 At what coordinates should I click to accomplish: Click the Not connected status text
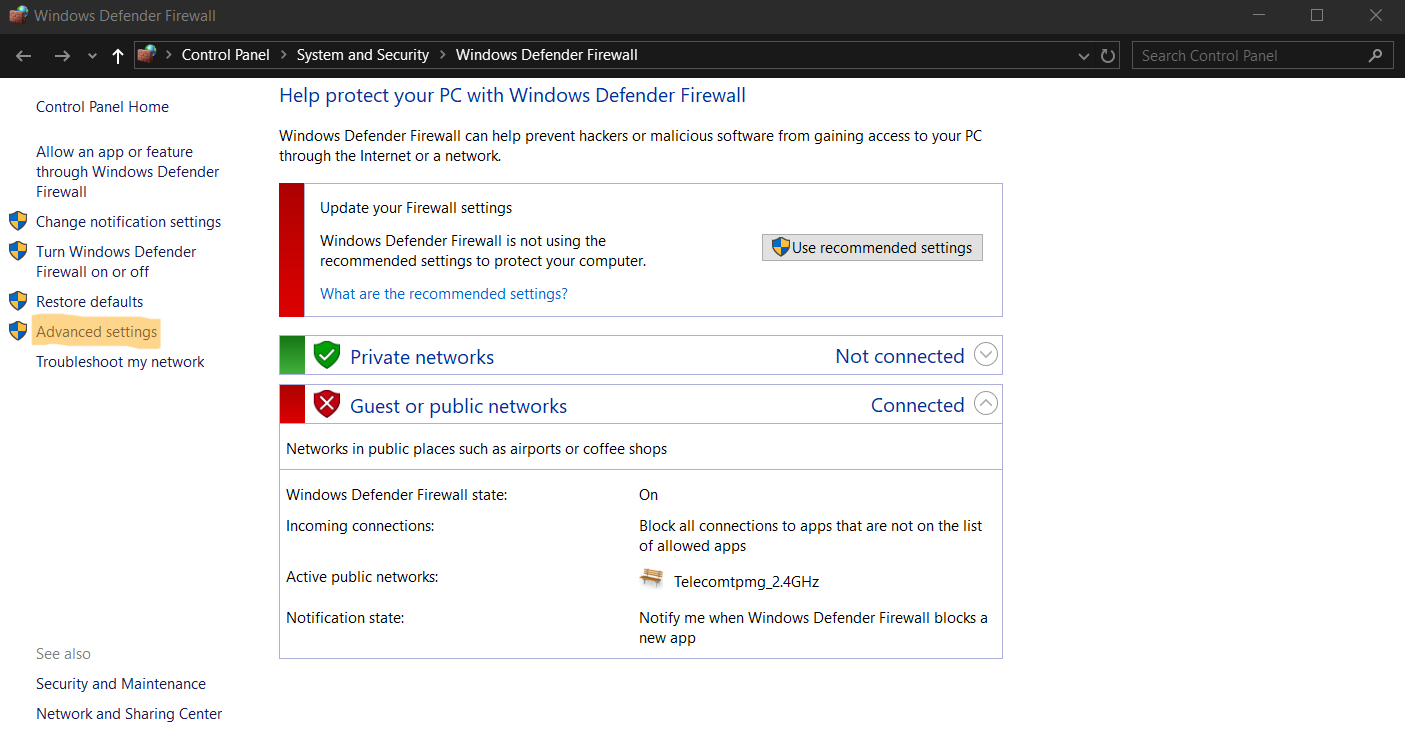(900, 356)
